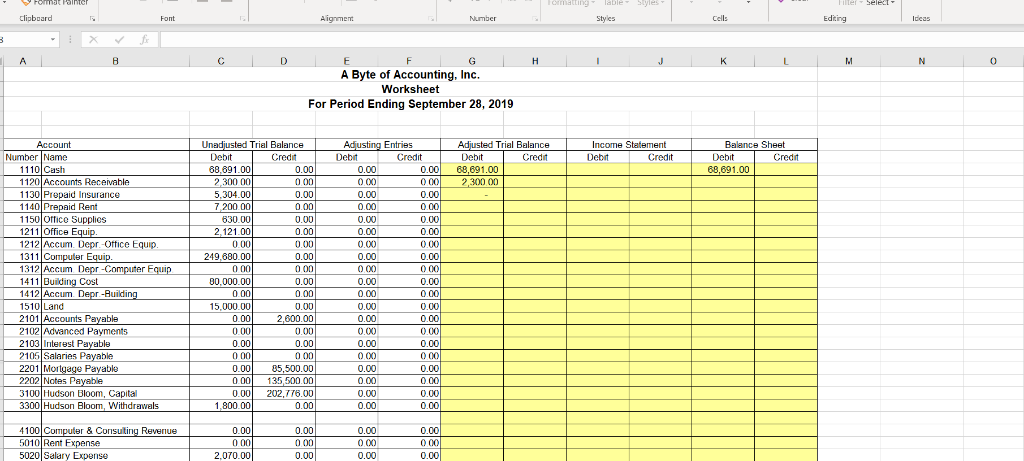This screenshot has width=1024, height=461.
Task: Click the 'Income Statement' heading
Action: pos(629,145)
